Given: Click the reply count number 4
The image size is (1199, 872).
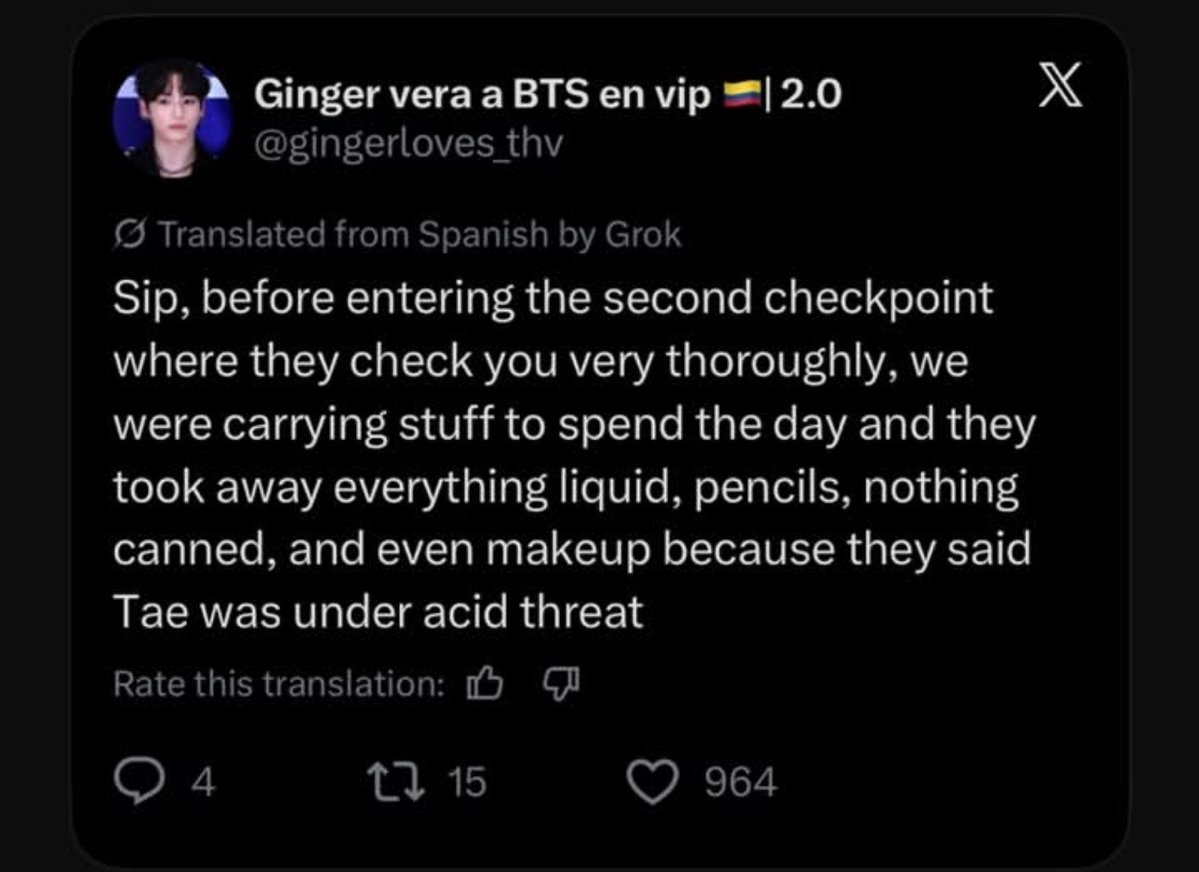Looking at the screenshot, I should coord(203,783).
